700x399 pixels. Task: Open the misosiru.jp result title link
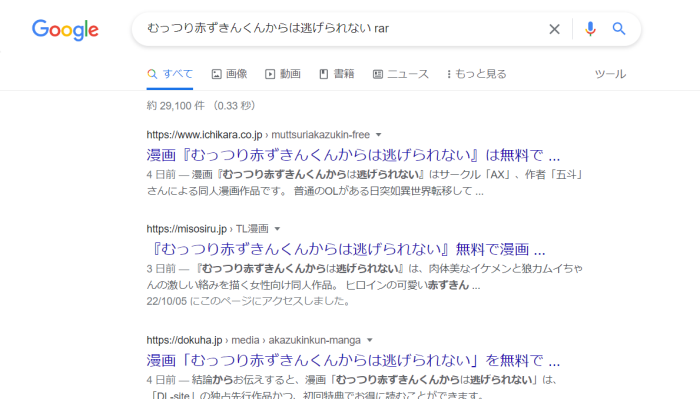point(346,249)
